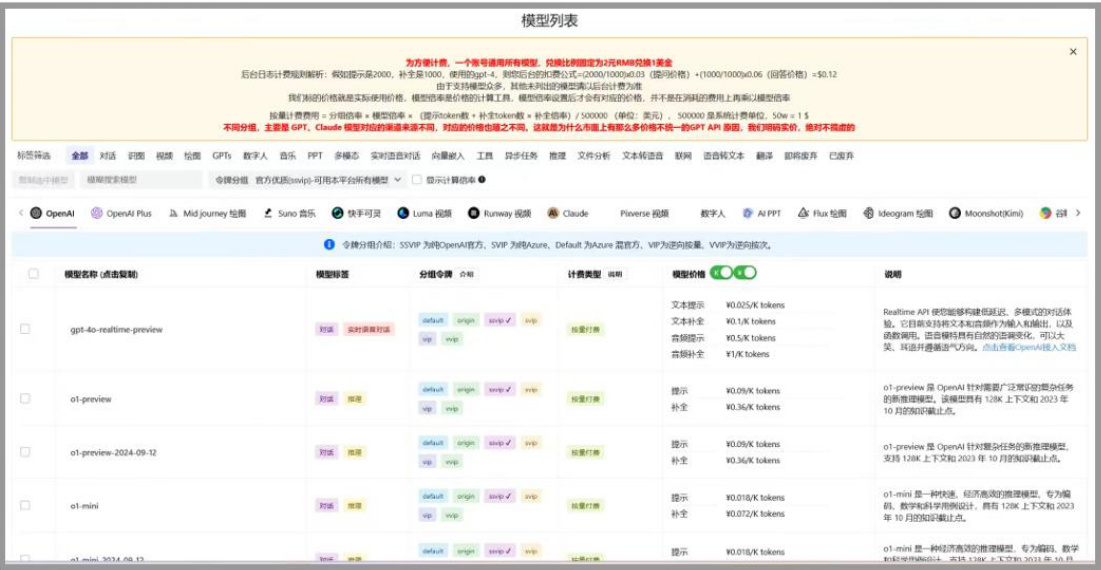Show previous vendors with the left arrow

20,213
